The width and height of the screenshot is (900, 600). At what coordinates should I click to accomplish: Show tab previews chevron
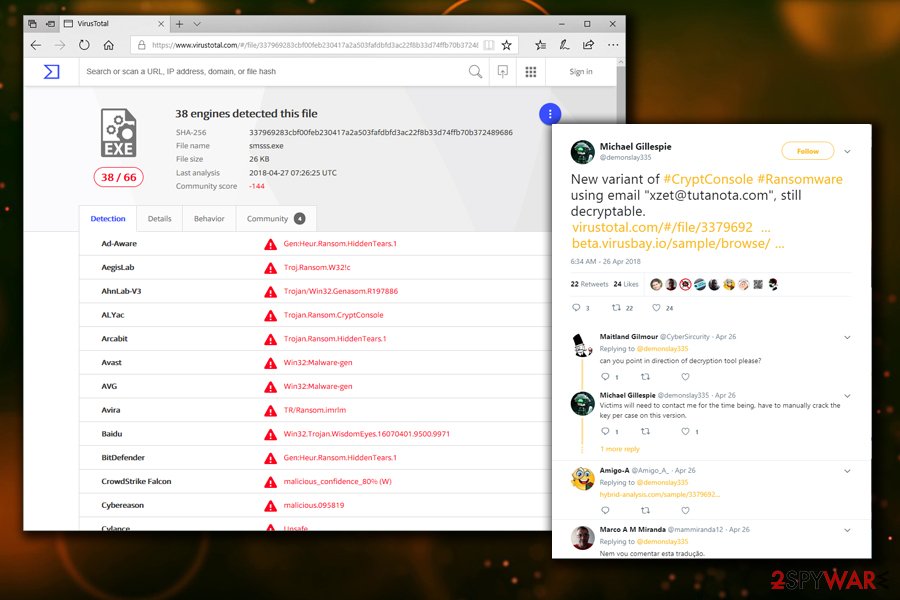(197, 24)
